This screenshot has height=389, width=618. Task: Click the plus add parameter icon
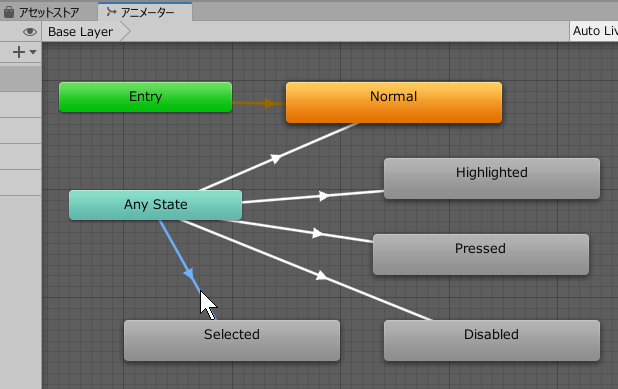pyautogui.click(x=19, y=52)
